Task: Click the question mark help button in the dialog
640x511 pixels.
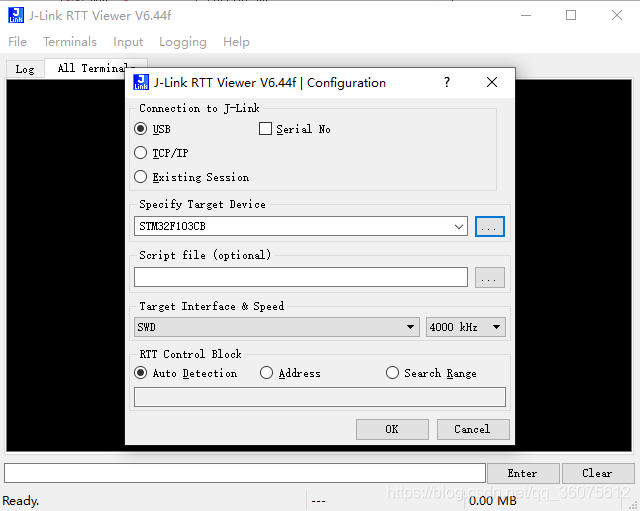Action: pyautogui.click(x=447, y=82)
